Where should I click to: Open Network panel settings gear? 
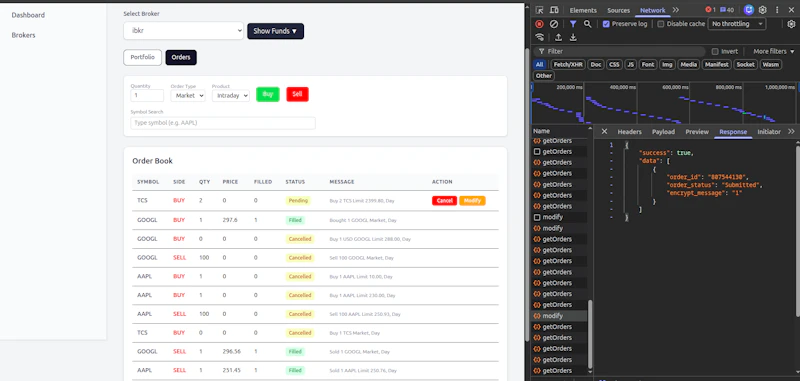click(791, 24)
